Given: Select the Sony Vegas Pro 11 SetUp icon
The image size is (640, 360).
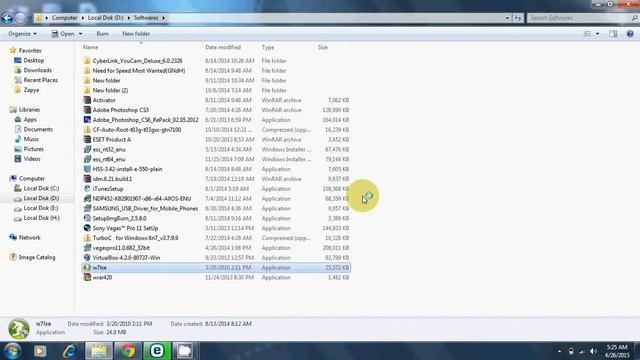Looking at the screenshot, I should tap(87, 228).
